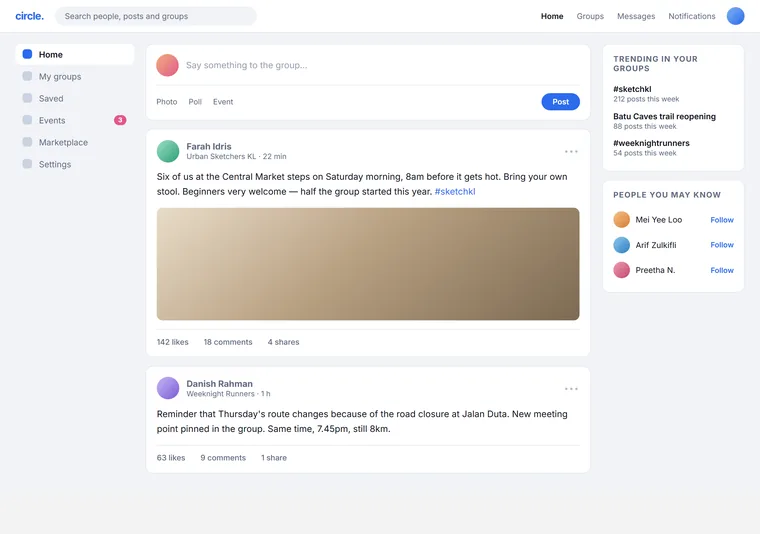This screenshot has height=534, width=760.
Task: Click '54 posts this week' text
Action: tap(645, 153)
